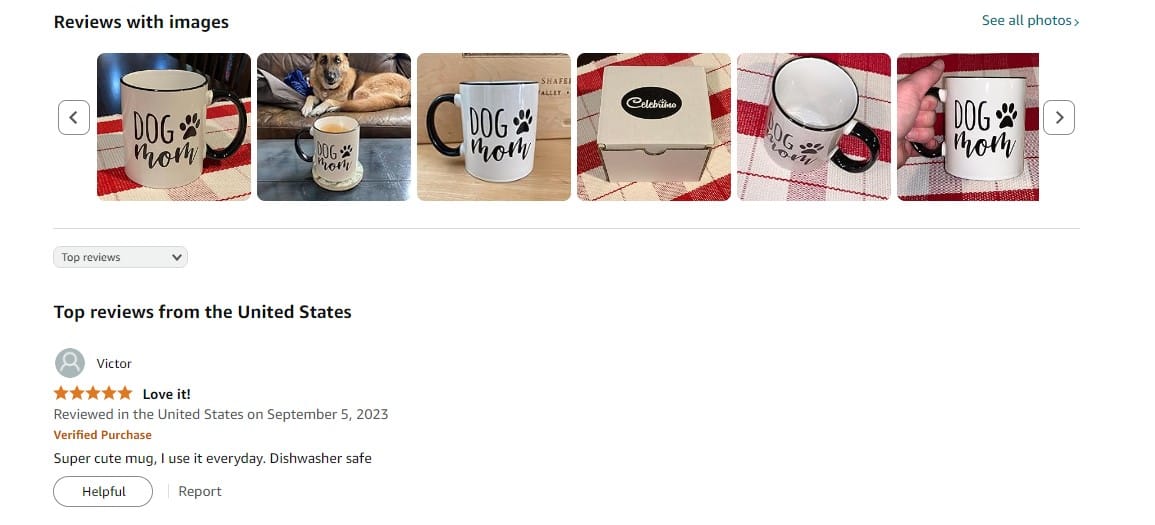Open photo with German shepherd on couch
This screenshot has width=1155, height=525.
[334, 127]
